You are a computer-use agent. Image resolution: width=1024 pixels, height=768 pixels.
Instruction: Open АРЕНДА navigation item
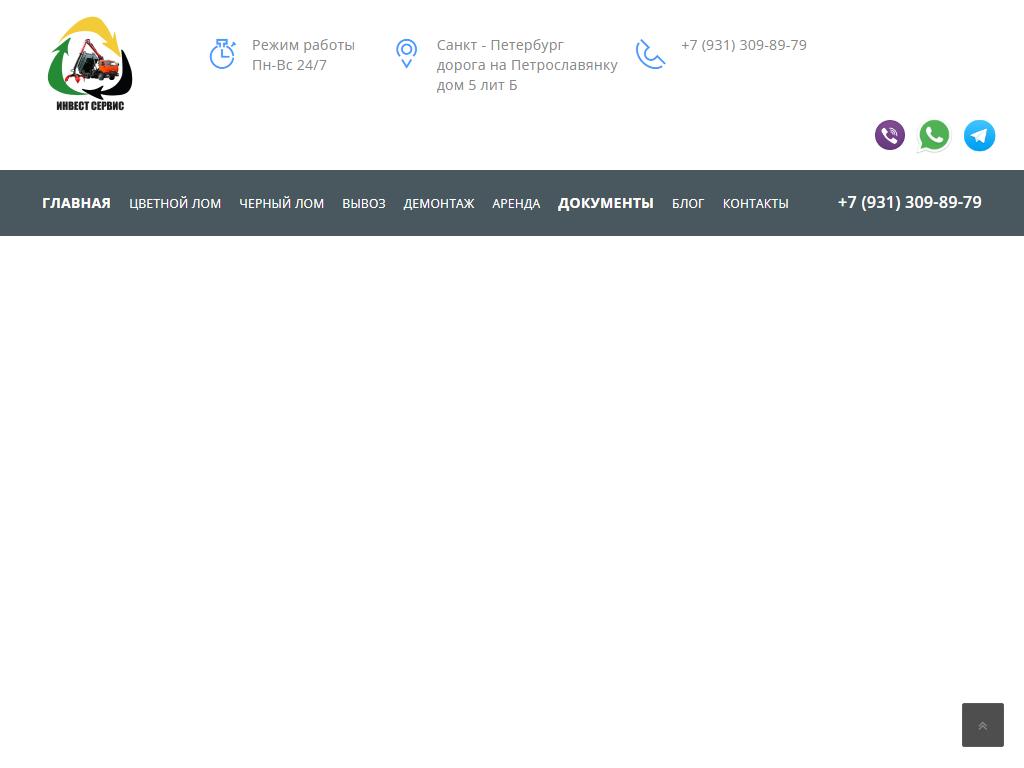click(x=516, y=203)
